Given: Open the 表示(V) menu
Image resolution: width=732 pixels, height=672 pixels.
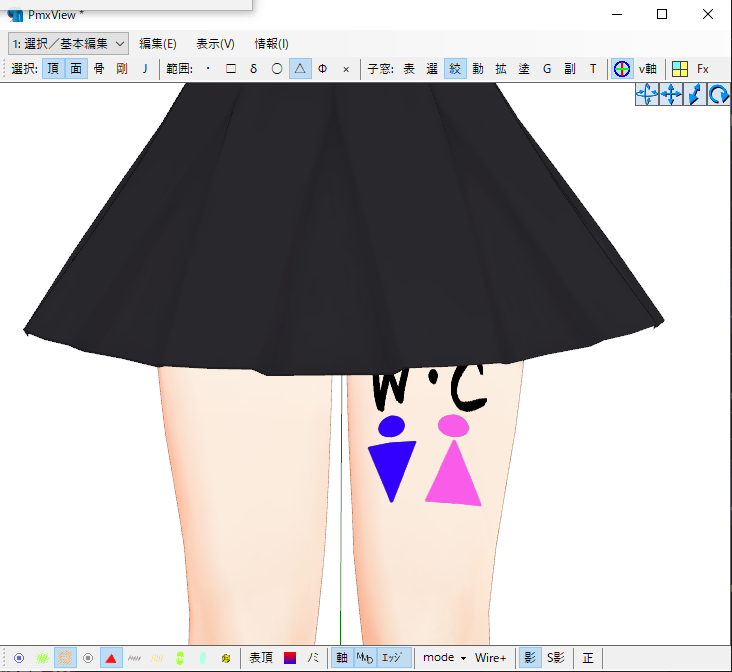Looking at the screenshot, I should (x=215, y=44).
